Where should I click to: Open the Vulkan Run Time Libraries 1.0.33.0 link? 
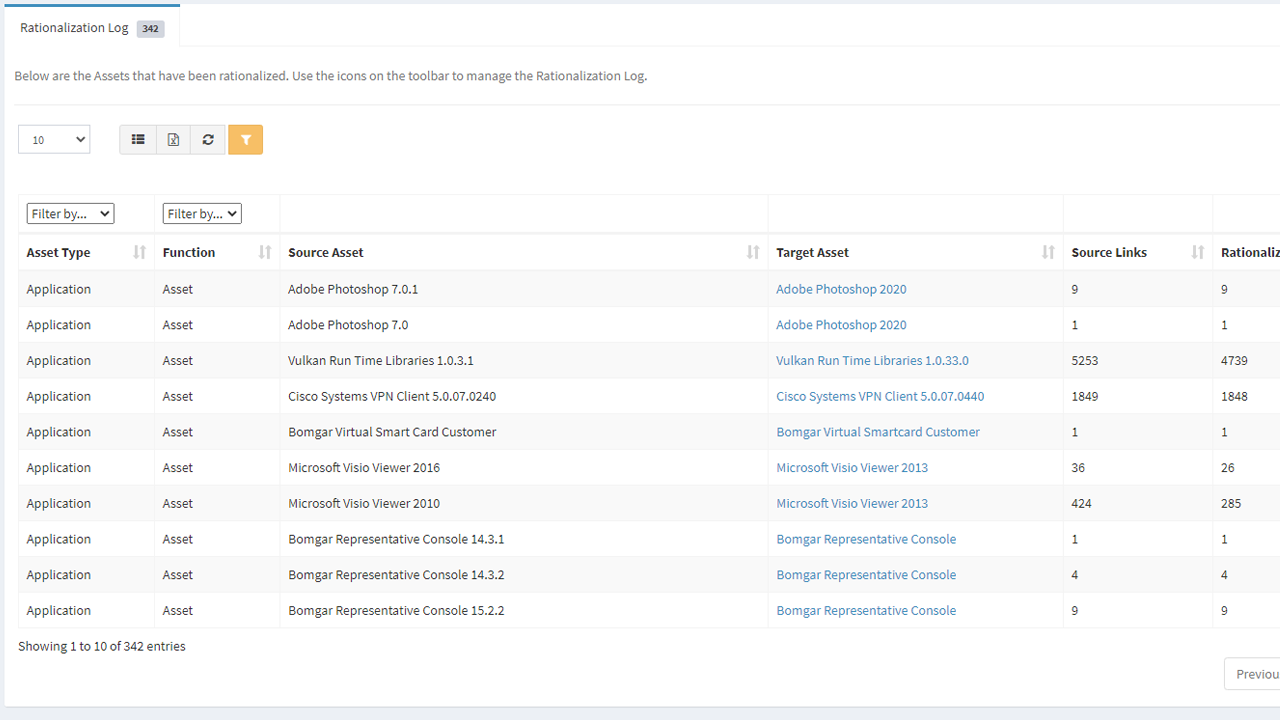click(872, 361)
